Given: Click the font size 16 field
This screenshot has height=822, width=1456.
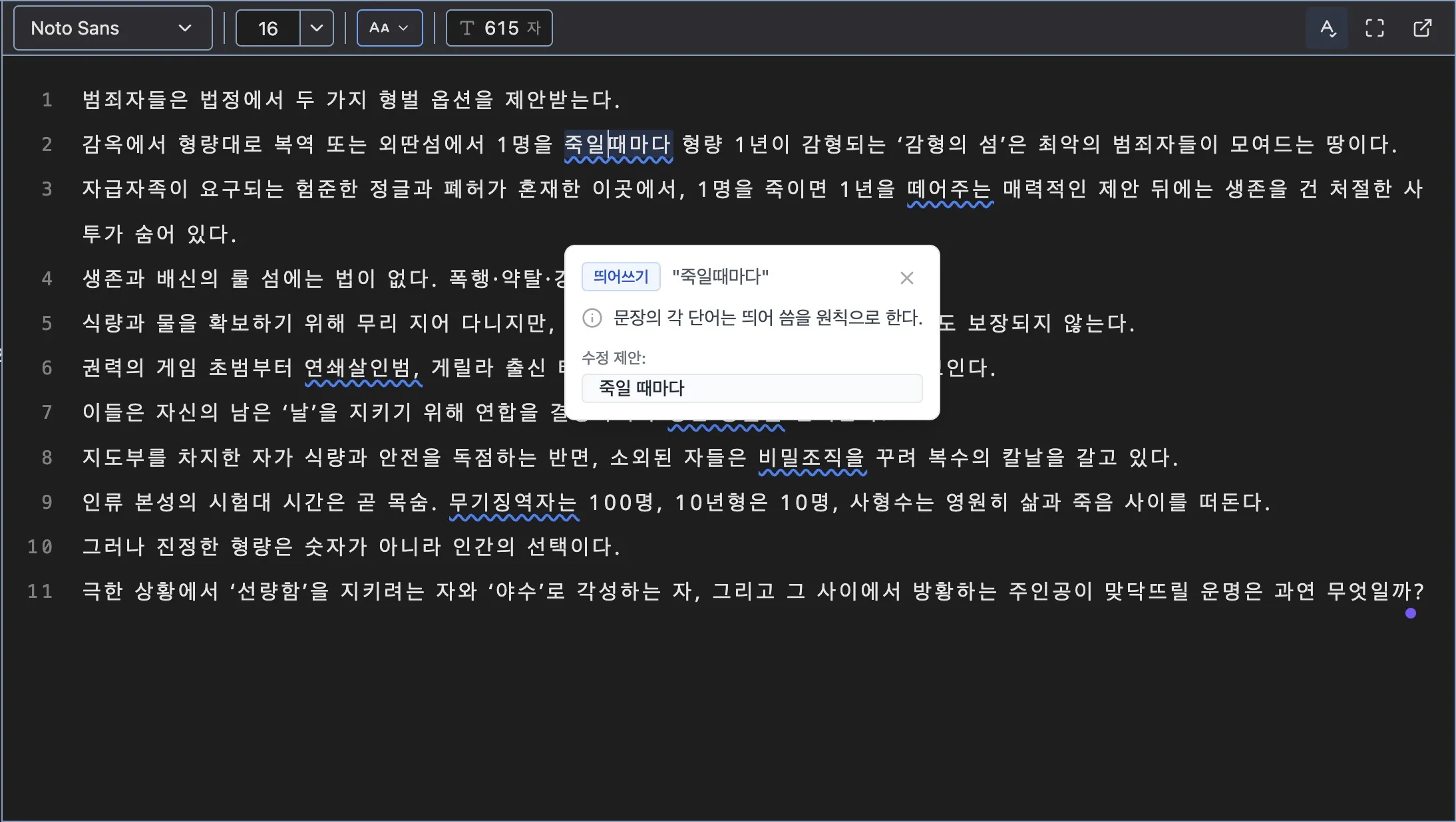Looking at the screenshot, I should tap(268, 28).
